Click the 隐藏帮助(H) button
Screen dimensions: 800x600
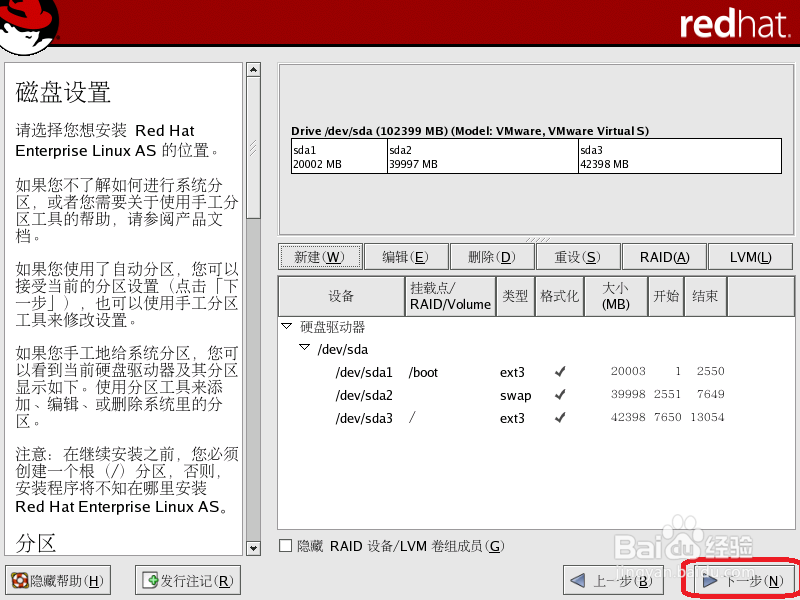58,581
